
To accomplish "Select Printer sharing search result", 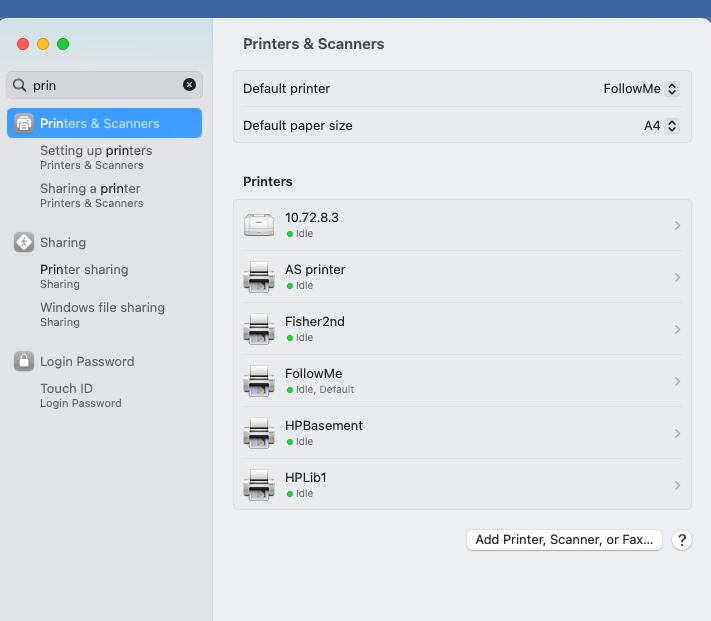I will click(x=84, y=276).
